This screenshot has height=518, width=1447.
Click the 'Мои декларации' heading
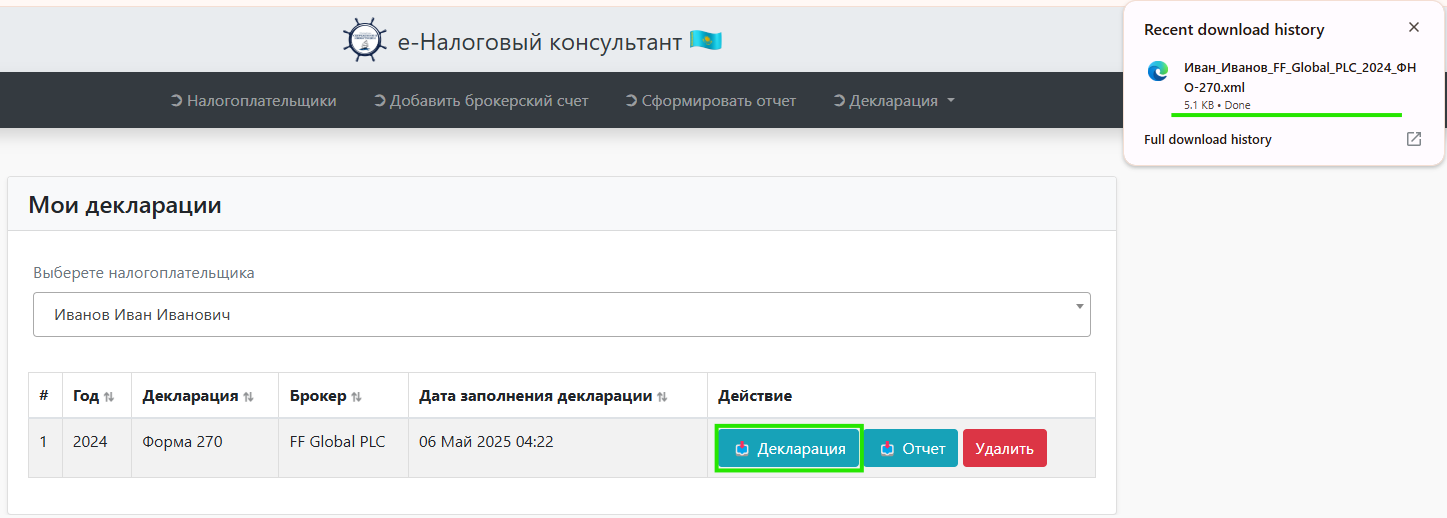pyautogui.click(x=125, y=205)
